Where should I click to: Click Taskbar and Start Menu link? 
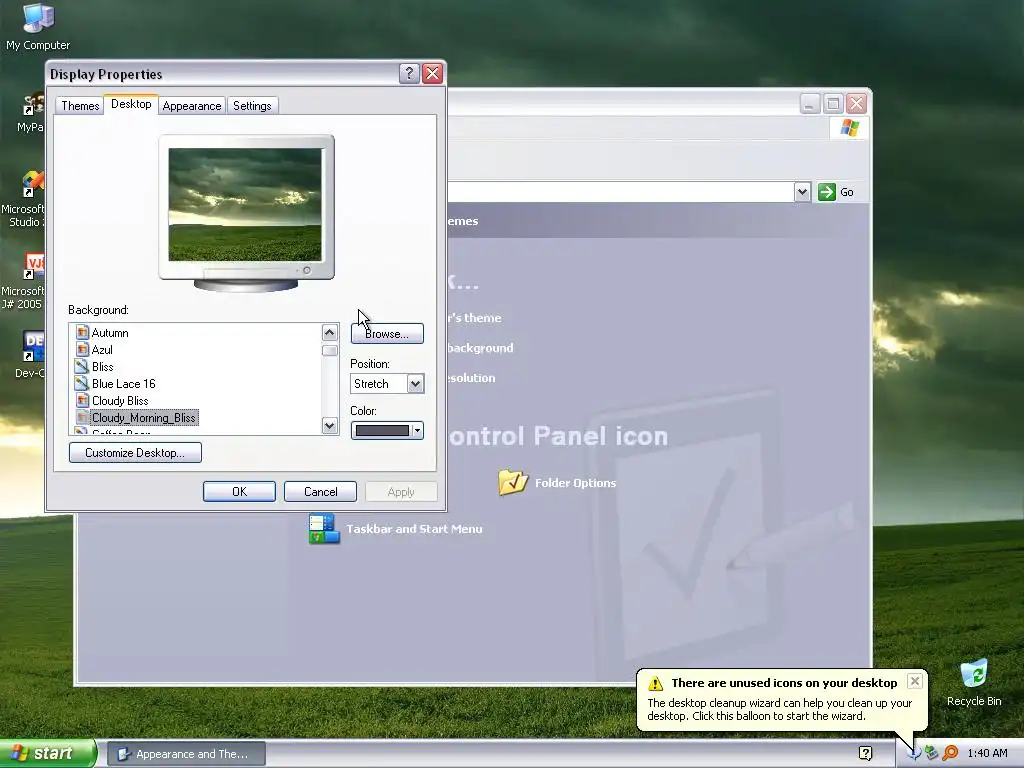point(414,529)
